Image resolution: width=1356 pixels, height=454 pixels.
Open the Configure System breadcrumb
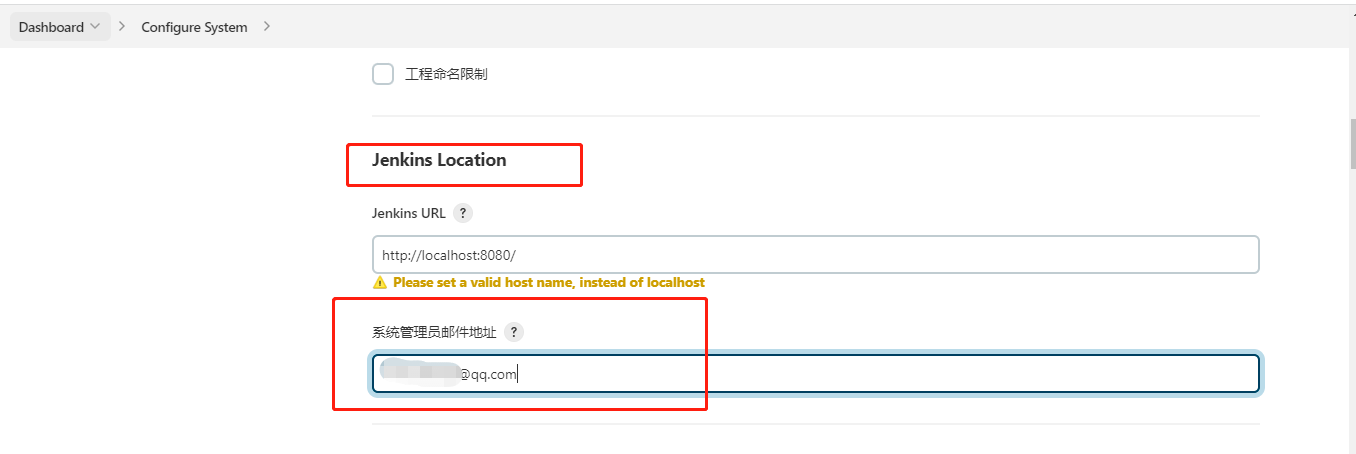click(194, 27)
